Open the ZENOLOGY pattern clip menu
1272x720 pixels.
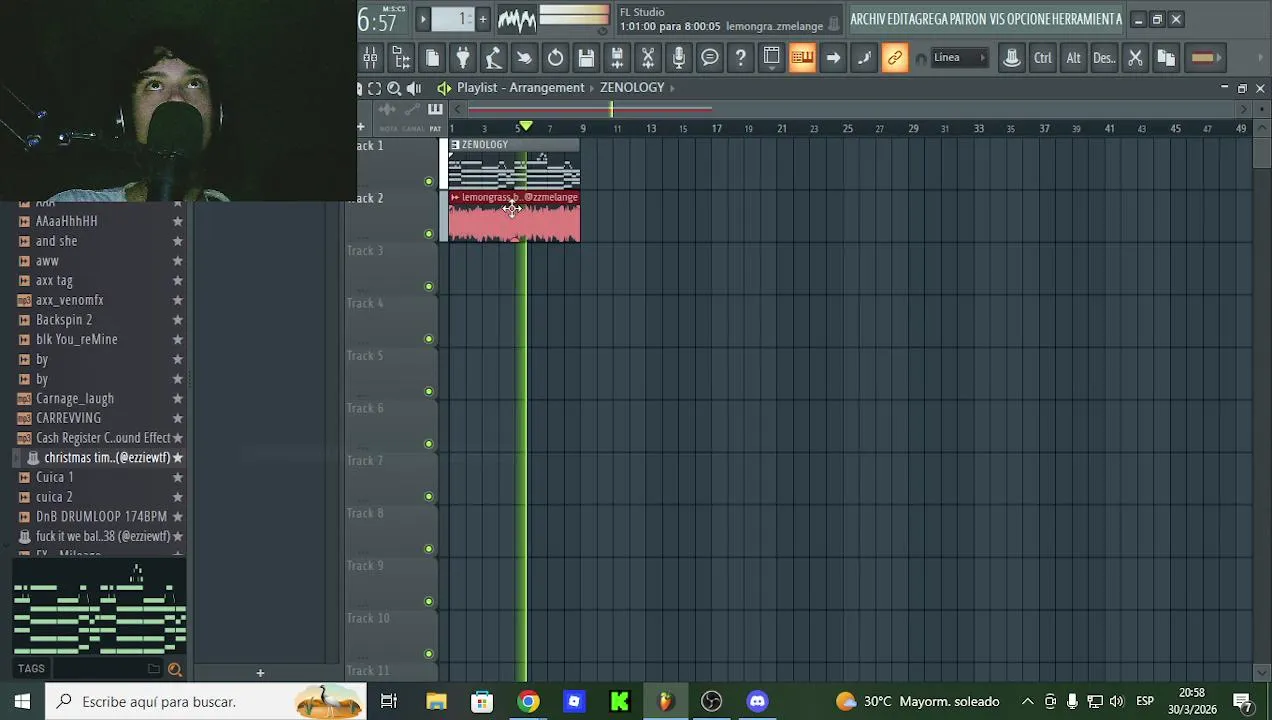[455, 145]
